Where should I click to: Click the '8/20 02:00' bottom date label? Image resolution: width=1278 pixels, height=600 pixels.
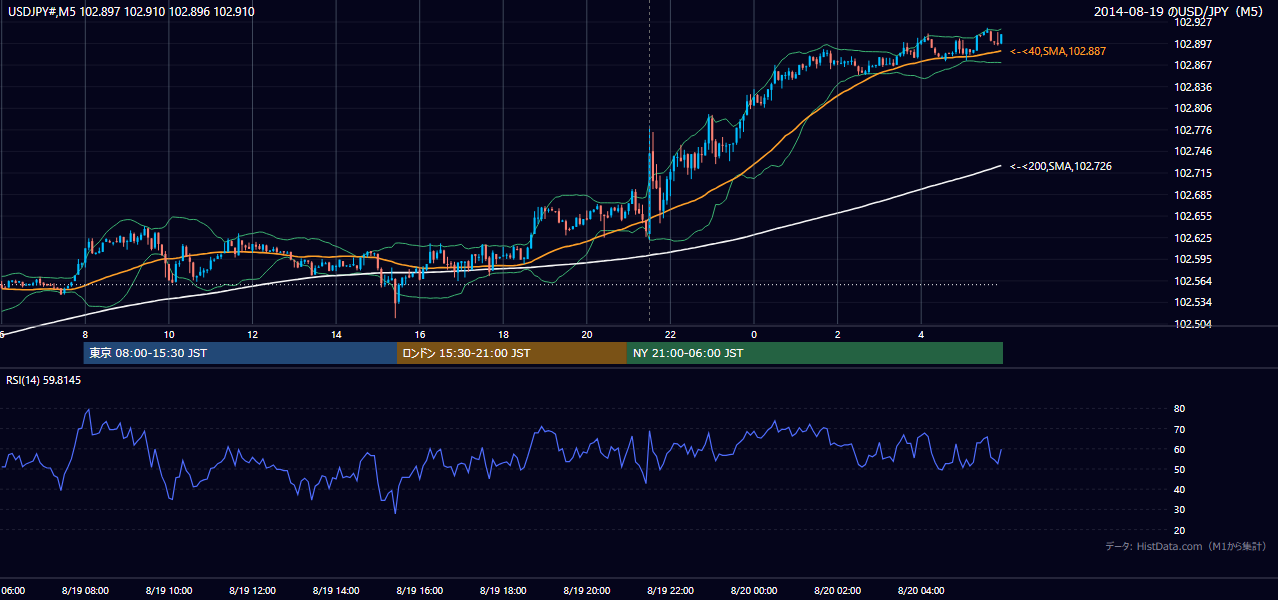click(837, 591)
